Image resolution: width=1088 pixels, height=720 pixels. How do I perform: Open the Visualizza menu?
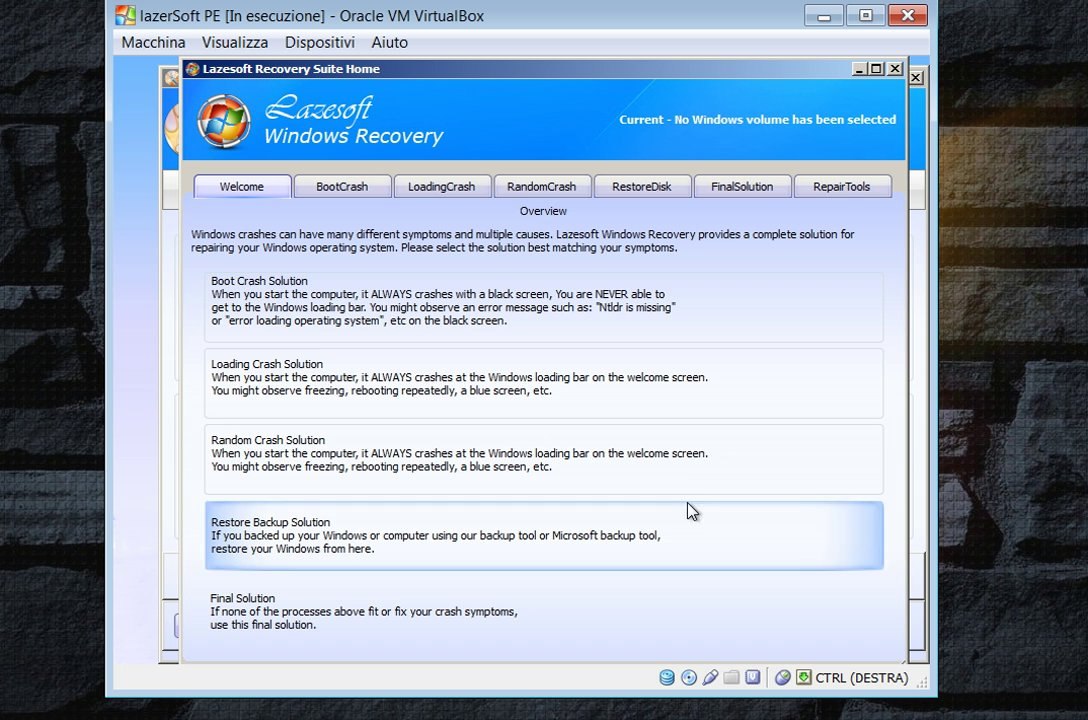235,42
